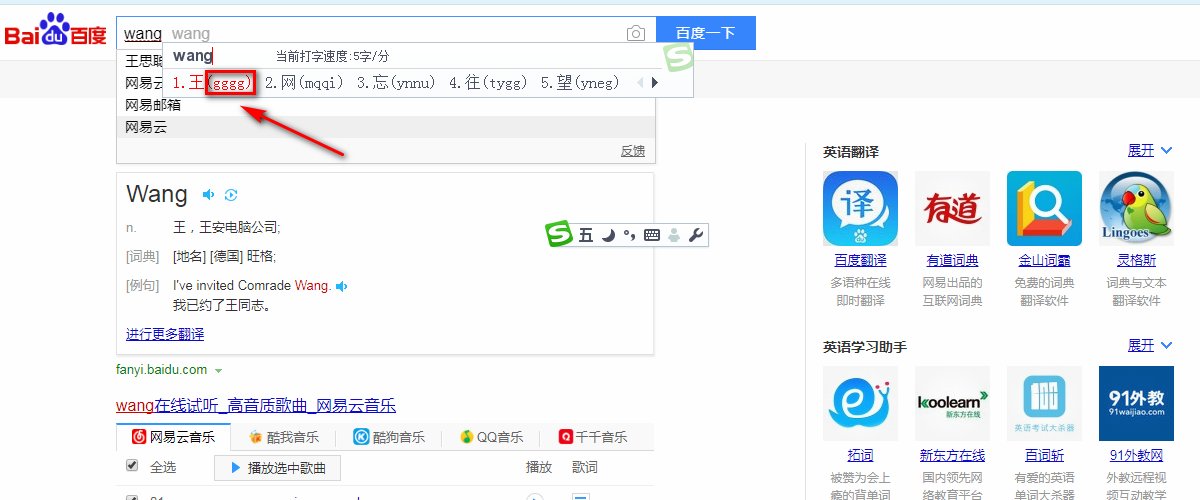Open the 灵格斯 text link
The width and height of the screenshot is (1200, 500).
pos(1136,260)
